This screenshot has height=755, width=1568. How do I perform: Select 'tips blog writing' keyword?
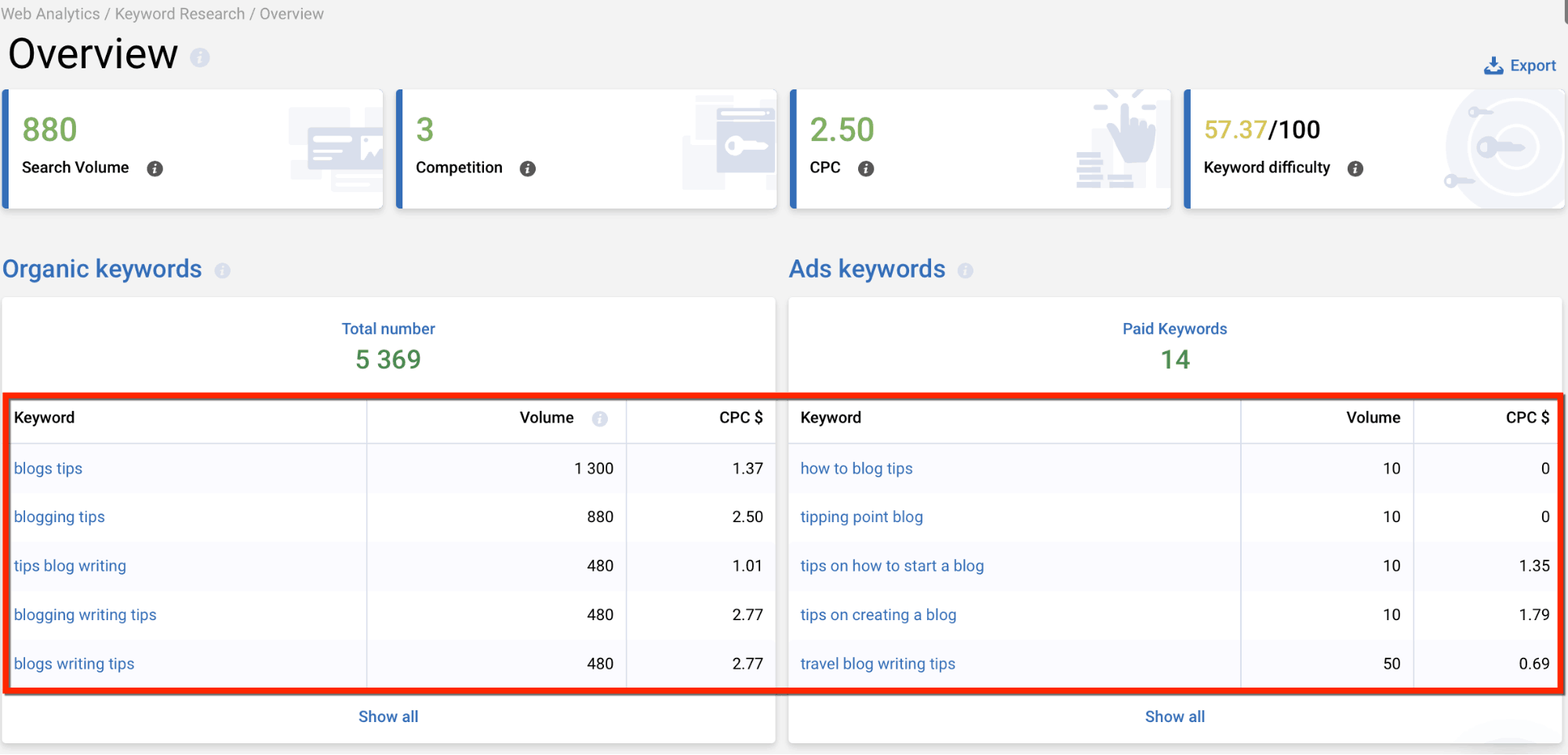click(70, 566)
